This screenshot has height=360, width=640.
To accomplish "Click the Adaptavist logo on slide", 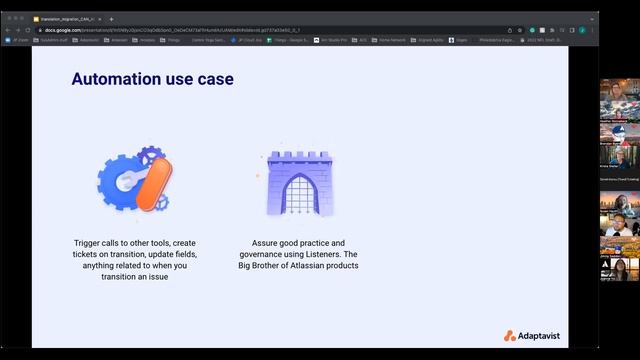I will coord(532,336).
